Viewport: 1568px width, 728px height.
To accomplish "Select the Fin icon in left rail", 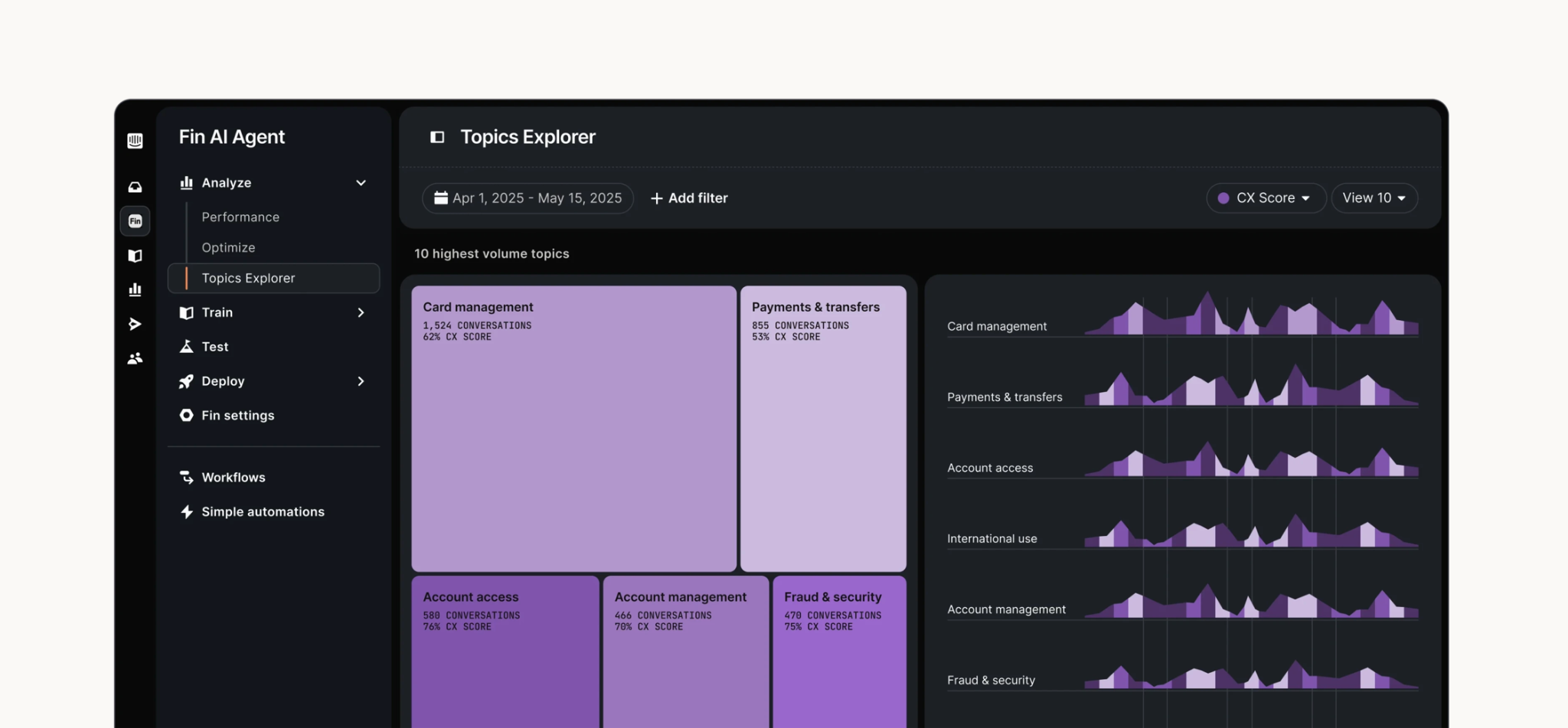I will click(x=135, y=221).
